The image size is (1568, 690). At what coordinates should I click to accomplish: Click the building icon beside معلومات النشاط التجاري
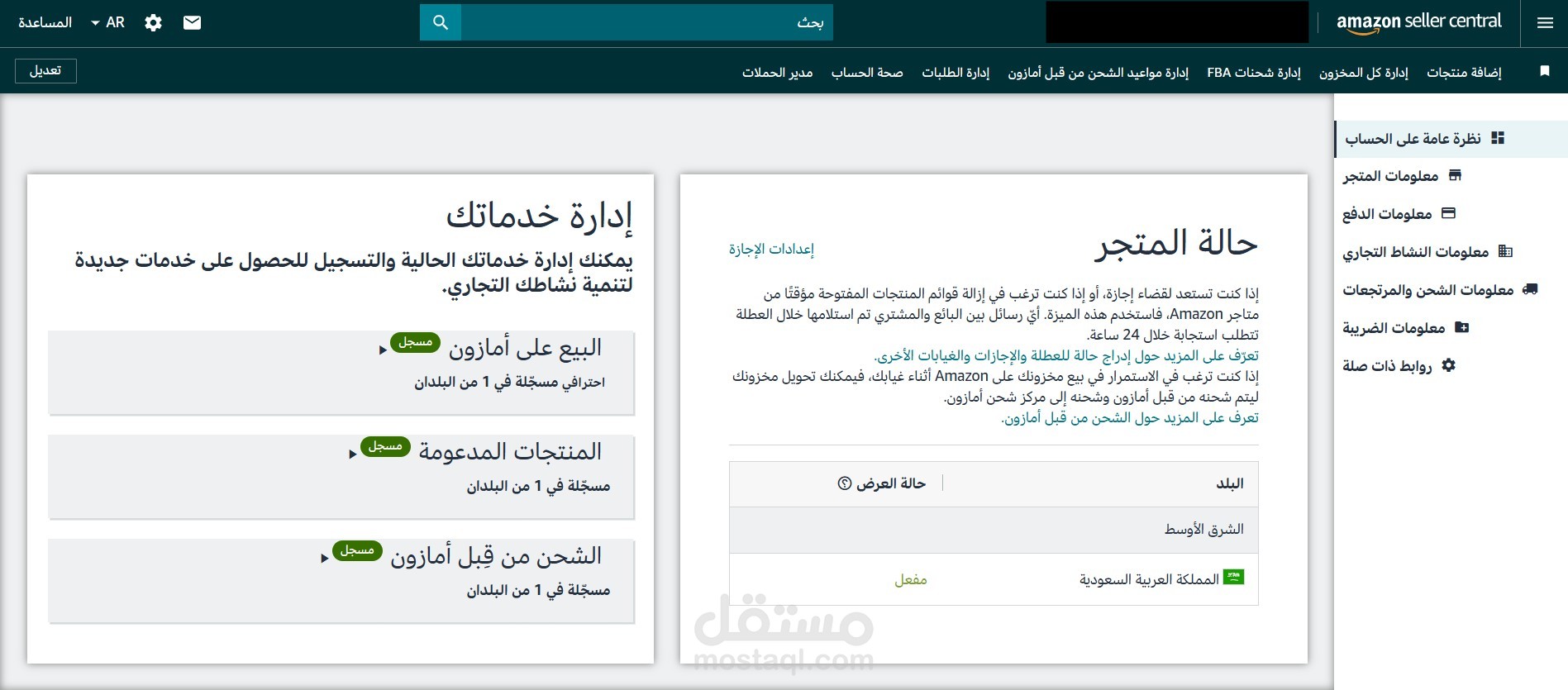pyautogui.click(x=1505, y=251)
